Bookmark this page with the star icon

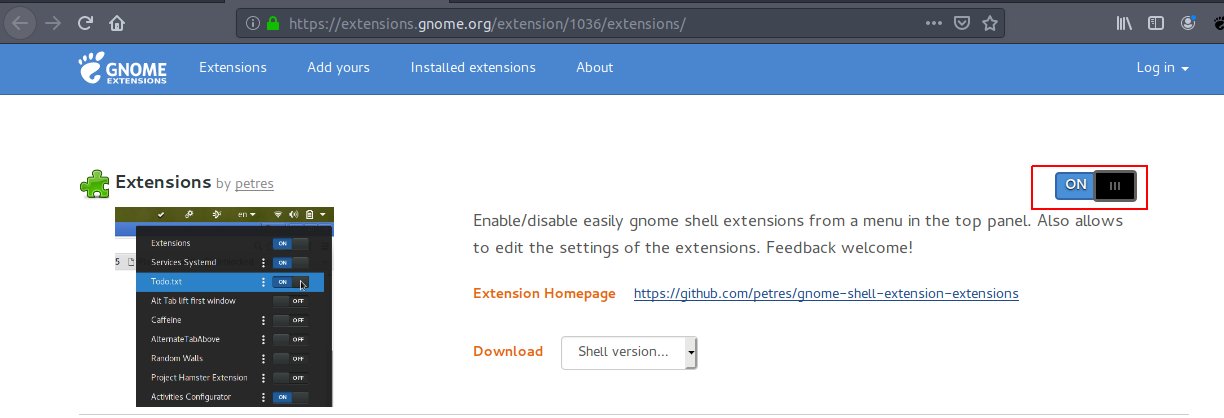coord(990,22)
